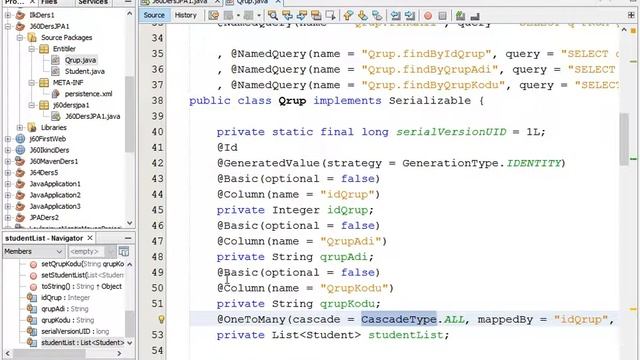Click the Comment code toolbar icon
640x360 pixels.
click(460, 16)
